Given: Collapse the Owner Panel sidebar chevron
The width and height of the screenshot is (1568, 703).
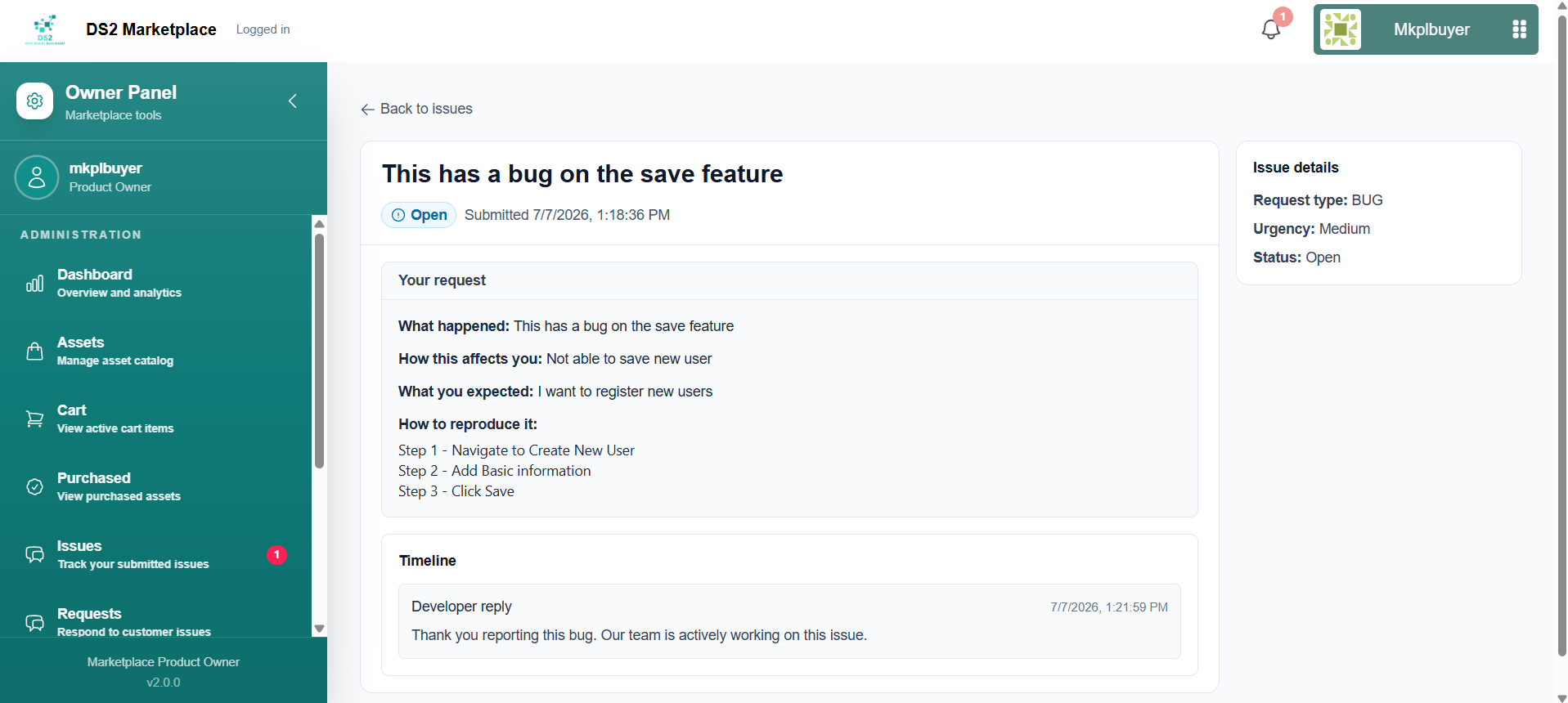Looking at the screenshot, I should coord(293,101).
